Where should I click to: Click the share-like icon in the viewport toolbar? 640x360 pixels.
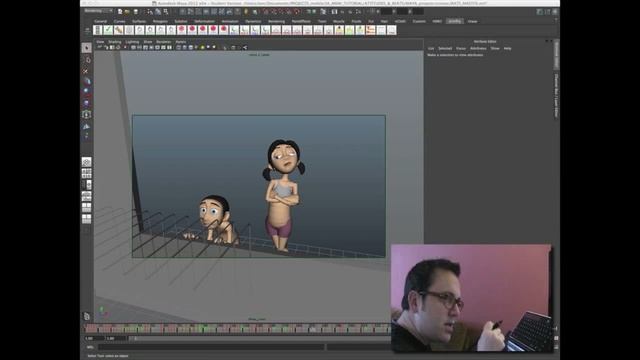[245, 47]
